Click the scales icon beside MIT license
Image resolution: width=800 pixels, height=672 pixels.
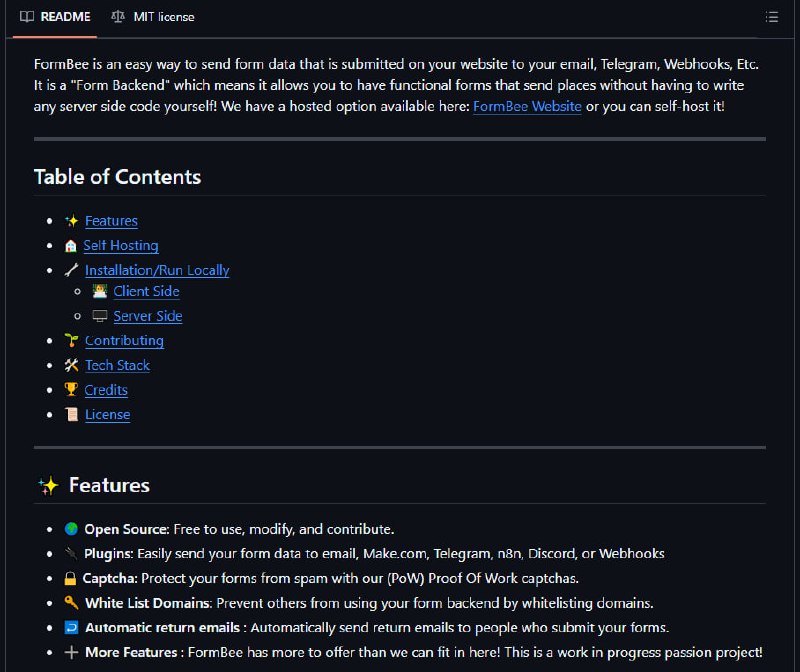[x=118, y=17]
